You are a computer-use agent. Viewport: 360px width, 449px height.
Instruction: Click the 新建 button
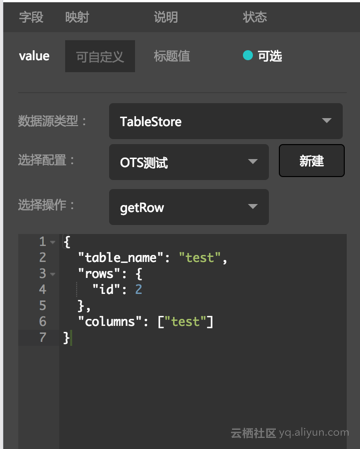point(312,161)
